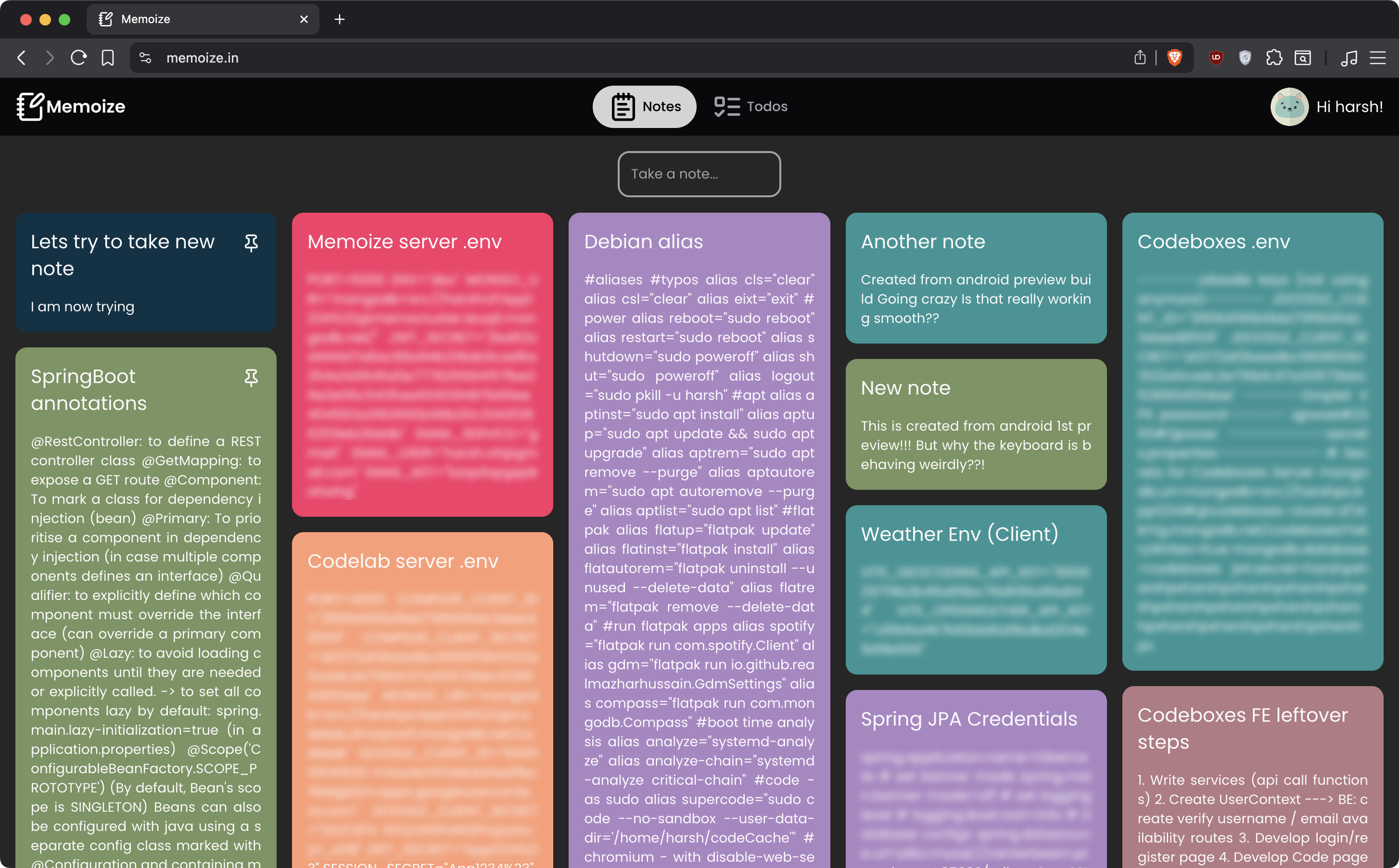The width and height of the screenshot is (1399, 868).
Task: Open the red Memoize server .env note
Action: (422, 365)
